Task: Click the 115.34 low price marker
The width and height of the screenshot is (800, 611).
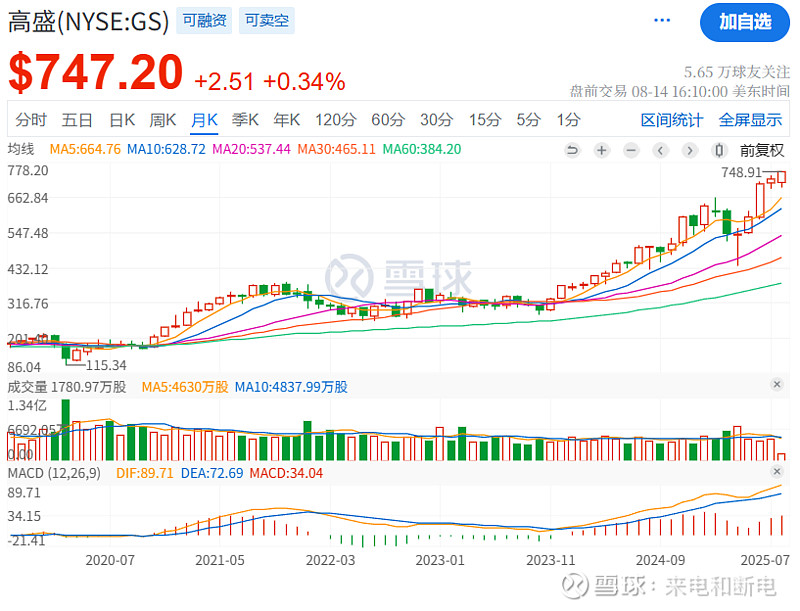Action: coord(106,365)
